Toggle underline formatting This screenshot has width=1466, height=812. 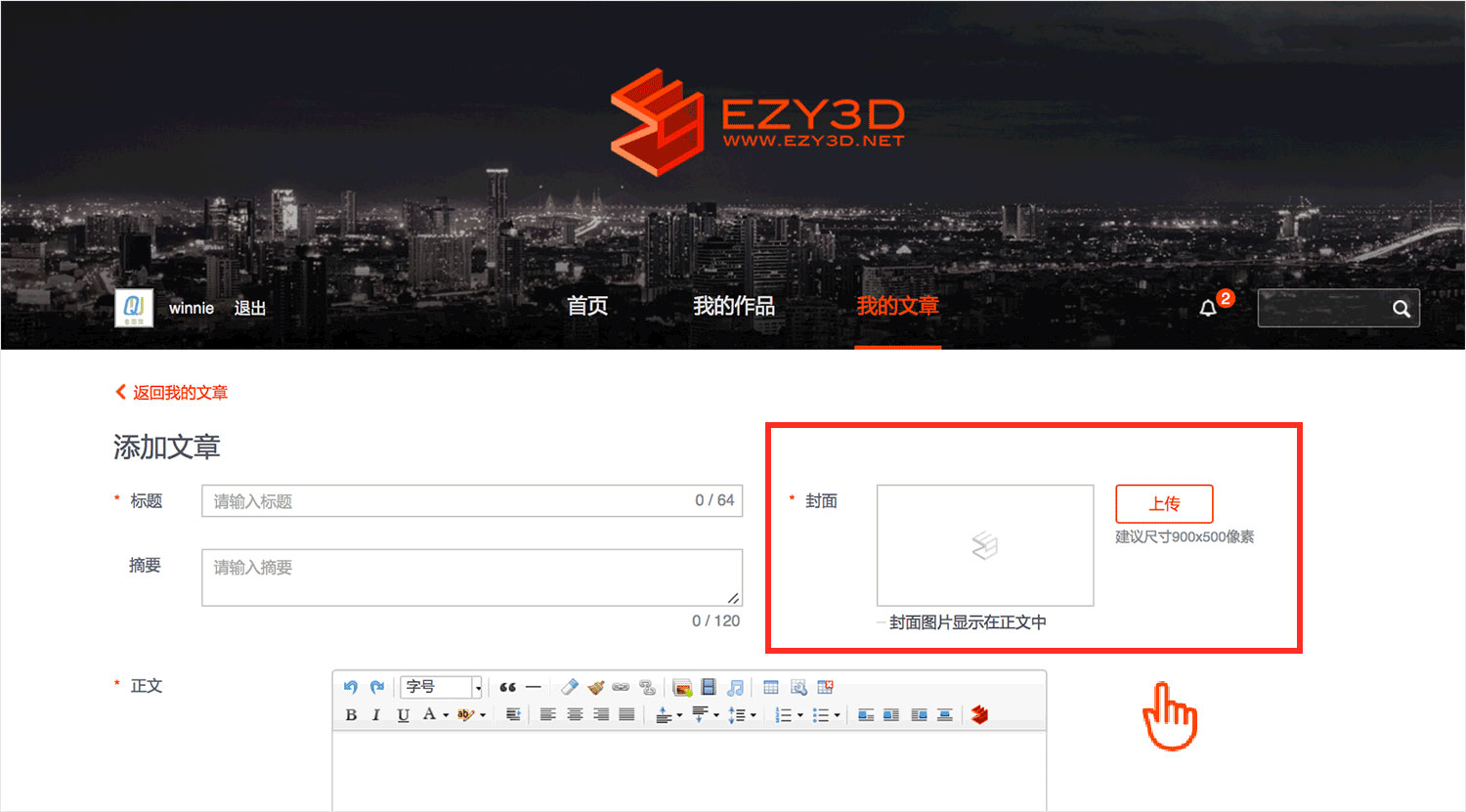[x=403, y=715]
